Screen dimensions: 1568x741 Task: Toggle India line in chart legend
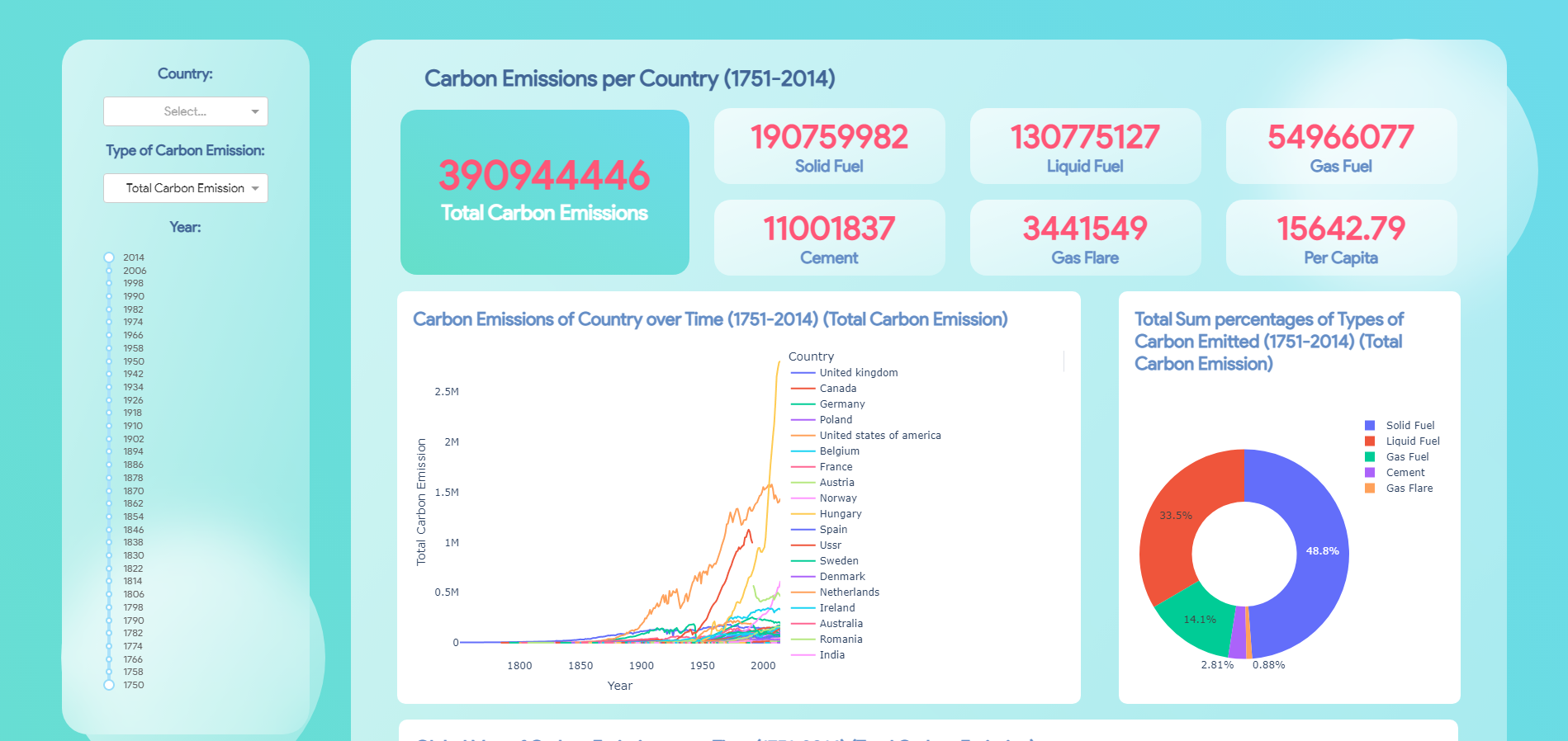tap(817, 655)
